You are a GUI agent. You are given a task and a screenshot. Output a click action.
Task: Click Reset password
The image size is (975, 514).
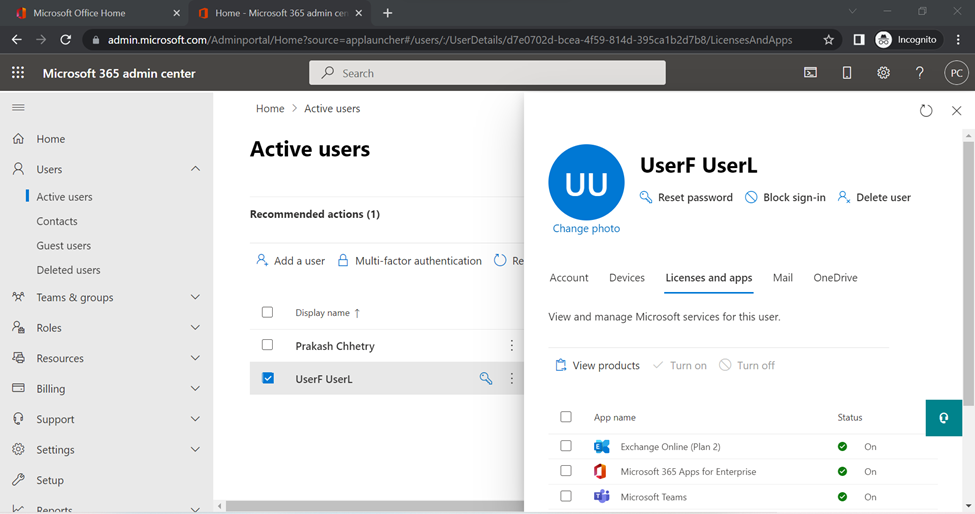coord(686,197)
